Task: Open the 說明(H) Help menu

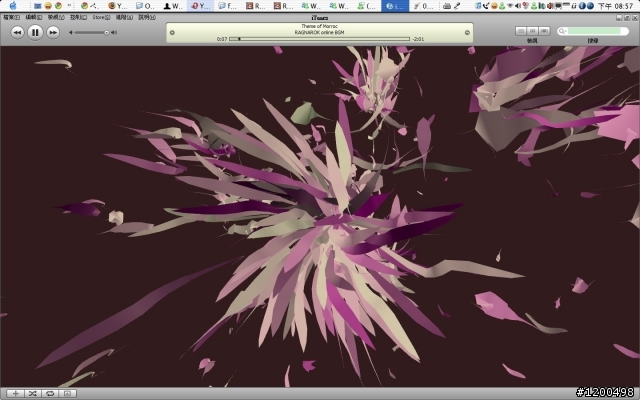Action: [x=147, y=17]
